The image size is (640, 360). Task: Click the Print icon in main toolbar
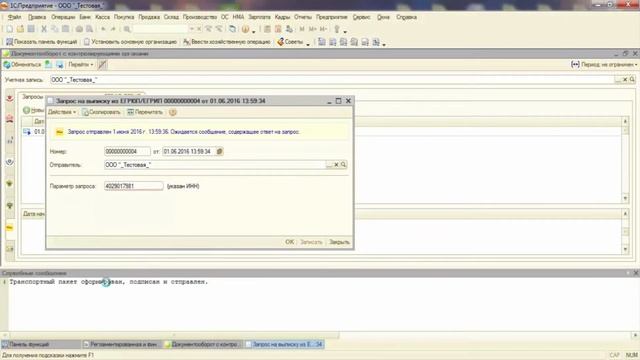point(79,29)
